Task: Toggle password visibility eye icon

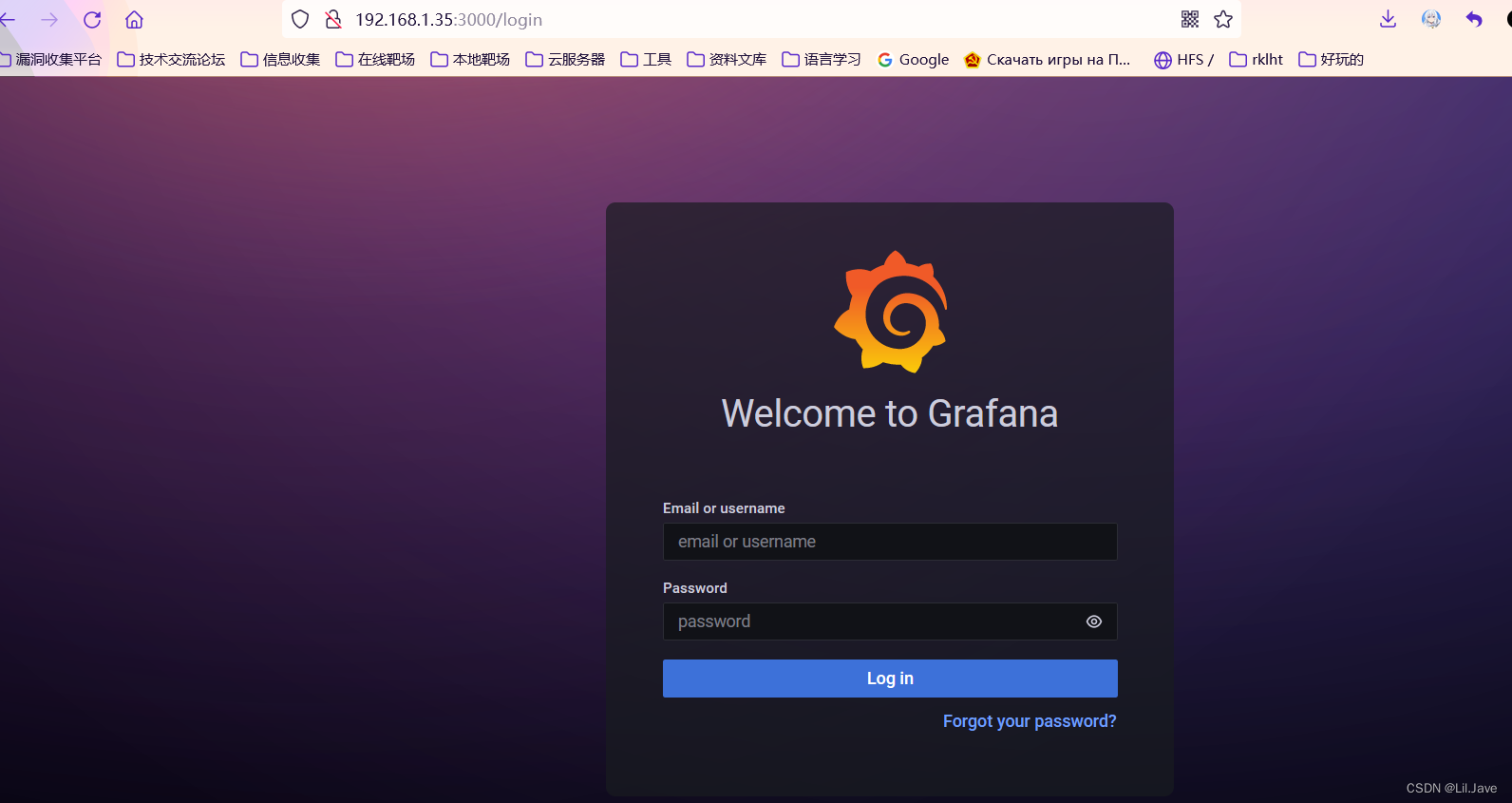Action: tap(1094, 621)
